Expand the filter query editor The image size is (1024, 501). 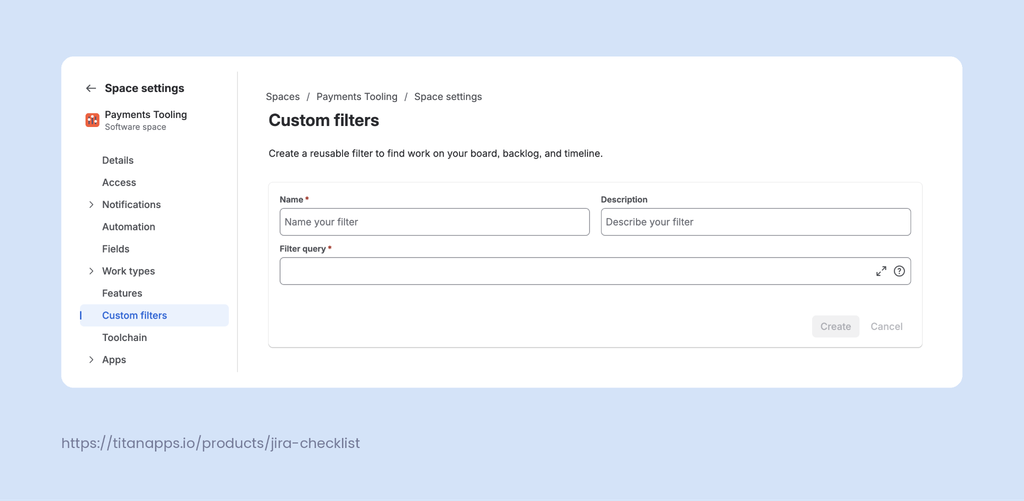(881, 271)
